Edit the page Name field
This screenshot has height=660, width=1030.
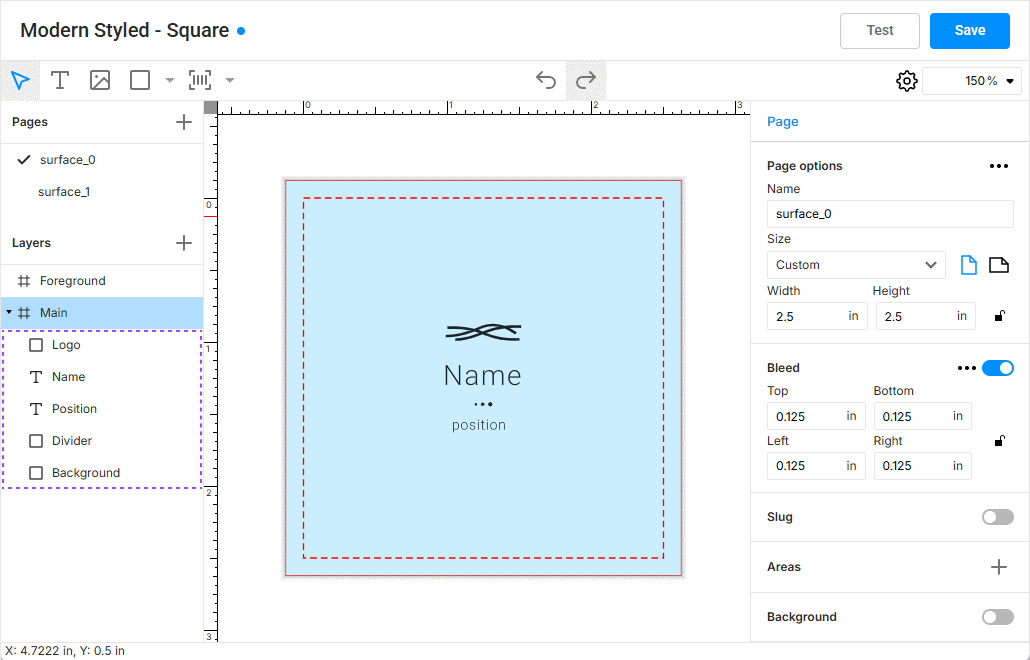[890, 214]
